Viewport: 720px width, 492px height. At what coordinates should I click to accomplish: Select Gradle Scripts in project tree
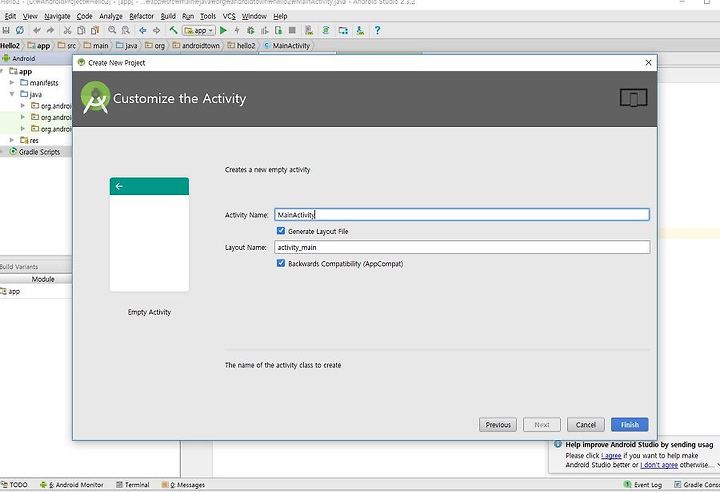35,152
